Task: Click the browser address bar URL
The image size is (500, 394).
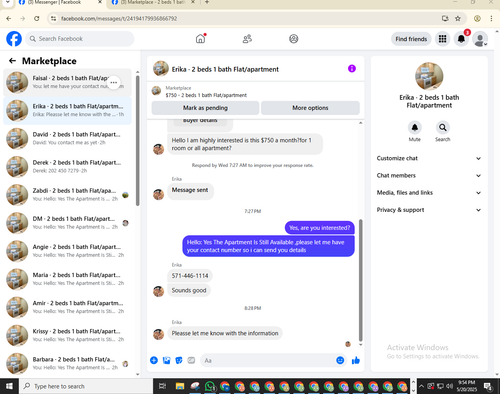Action: pyautogui.click(x=119, y=19)
